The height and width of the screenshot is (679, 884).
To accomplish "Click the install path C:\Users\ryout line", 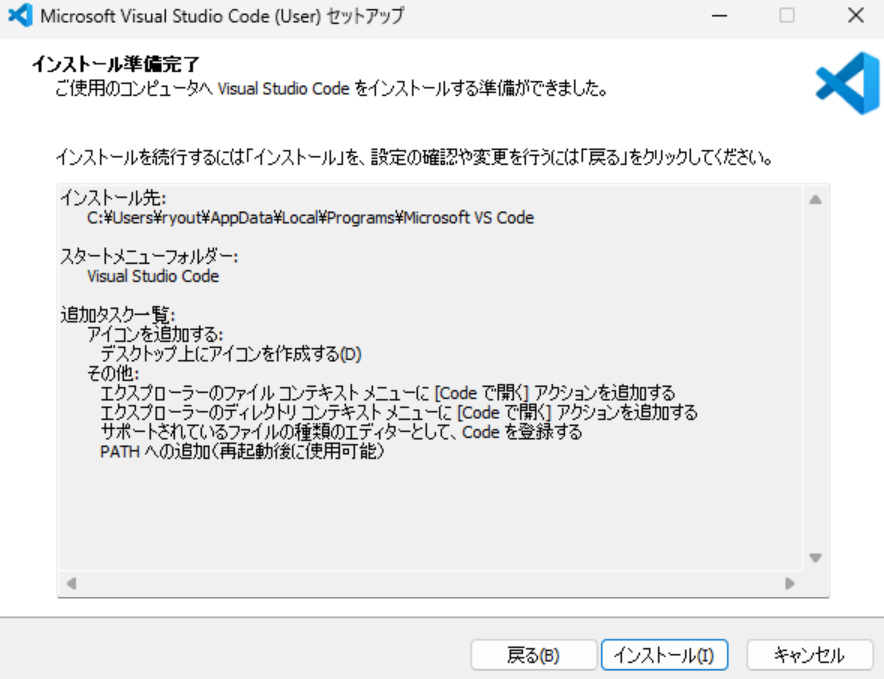I will coord(310,218).
